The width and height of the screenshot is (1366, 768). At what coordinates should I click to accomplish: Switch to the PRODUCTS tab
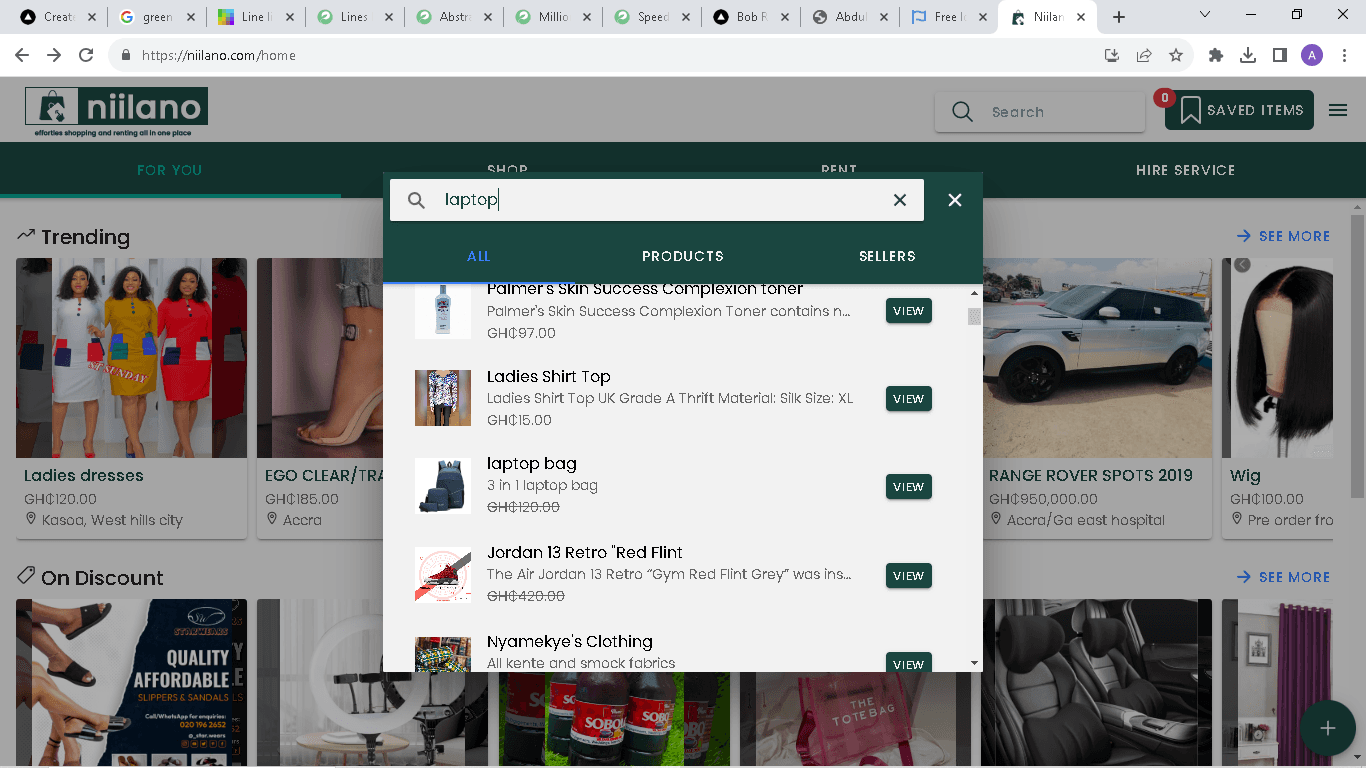[x=683, y=256]
